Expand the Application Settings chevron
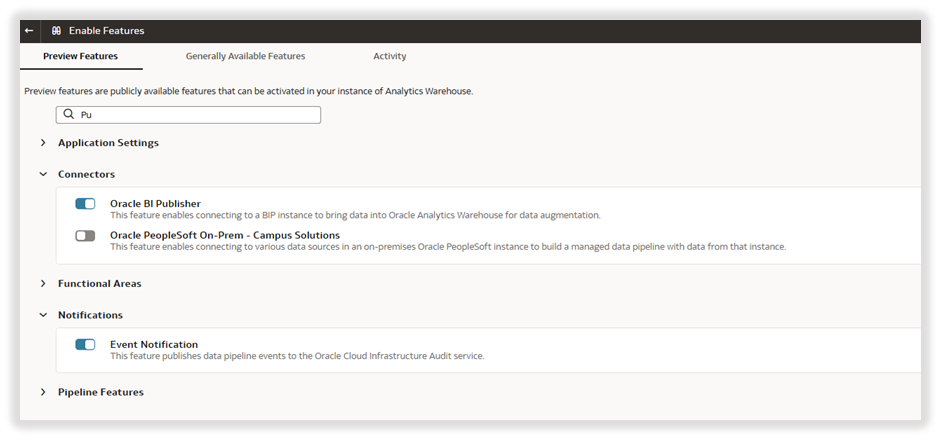 coord(43,143)
